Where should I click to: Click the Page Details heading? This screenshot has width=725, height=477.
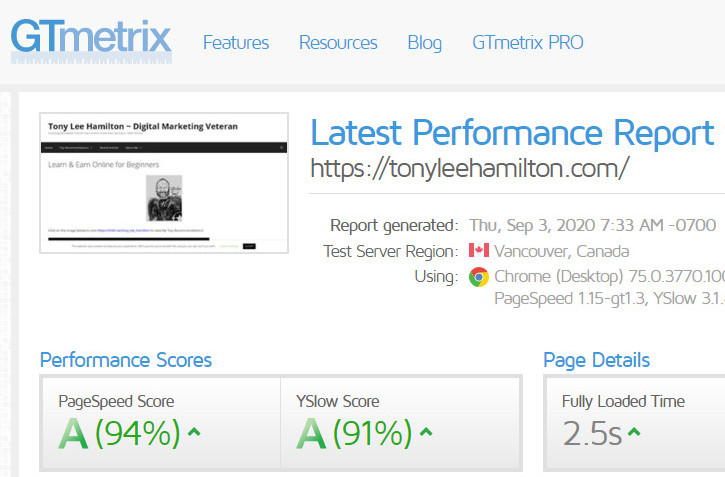596,360
